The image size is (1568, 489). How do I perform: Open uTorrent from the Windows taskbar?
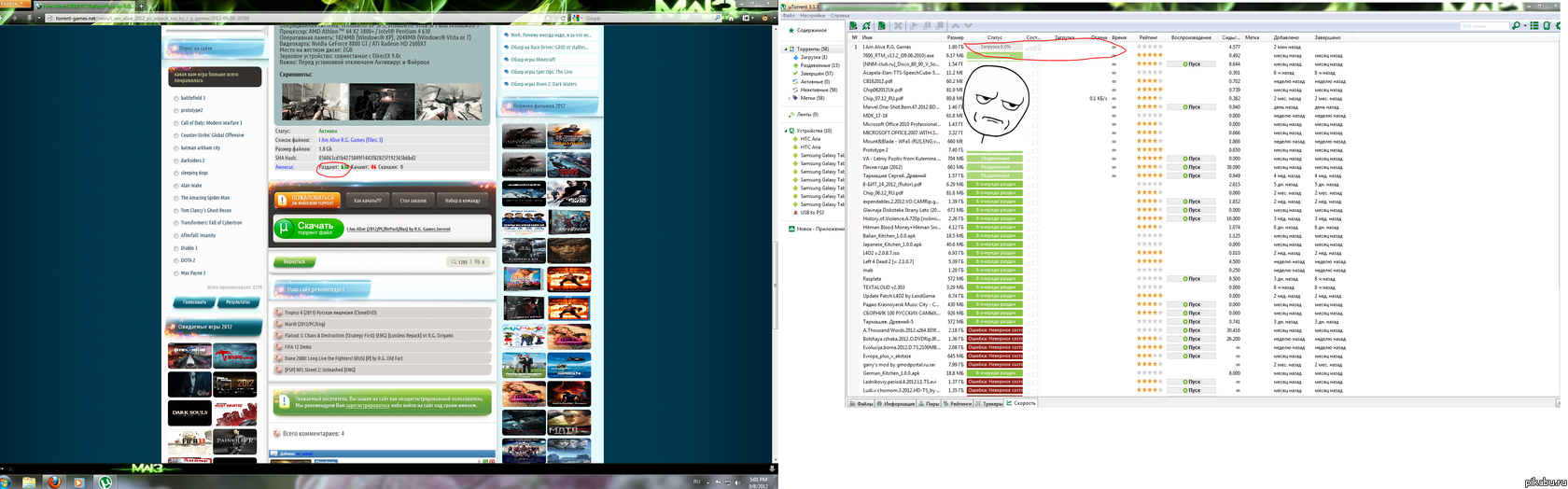[x=106, y=482]
